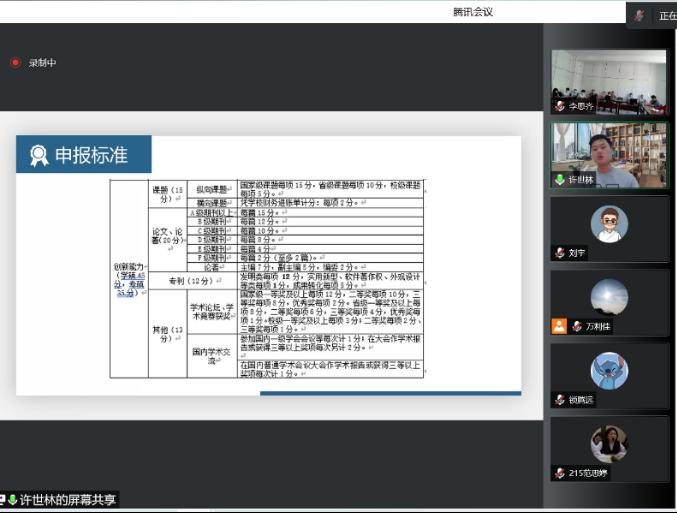Click the 腾讯会议 window title

point(473,12)
